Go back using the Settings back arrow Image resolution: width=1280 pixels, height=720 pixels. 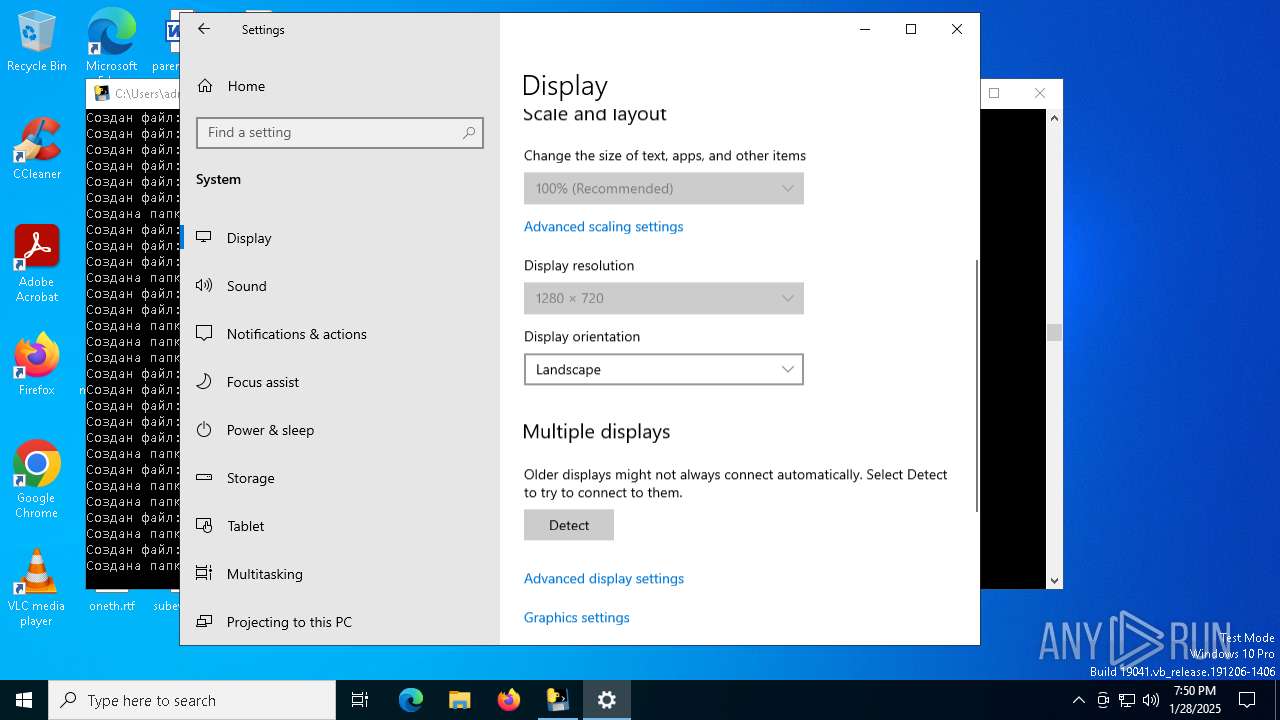[204, 29]
